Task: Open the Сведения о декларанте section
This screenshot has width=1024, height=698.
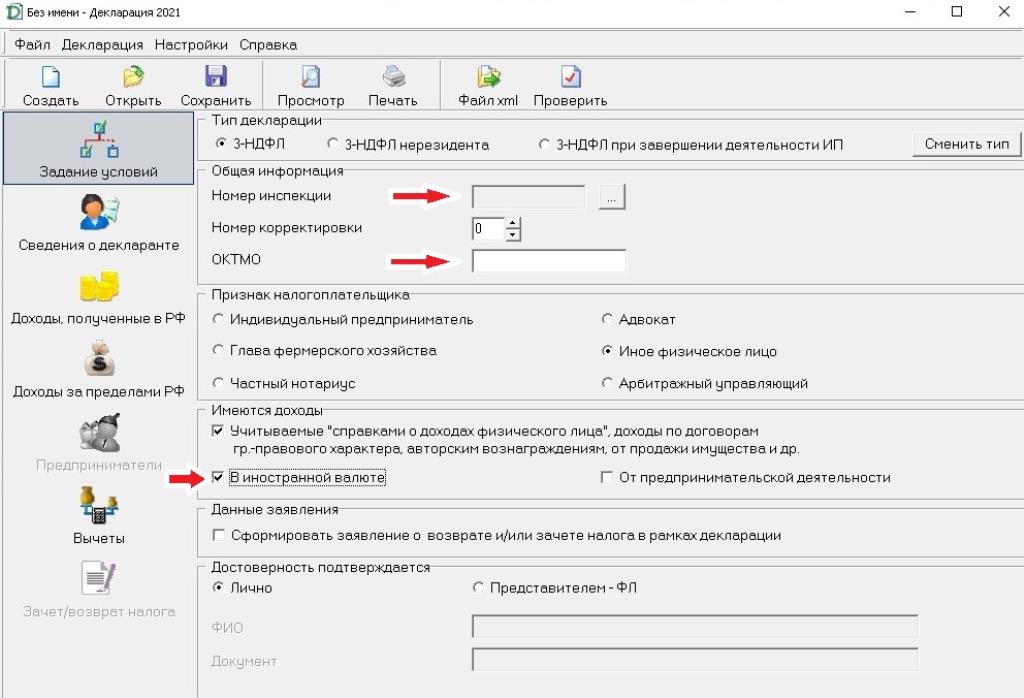Action: pyautogui.click(x=99, y=223)
